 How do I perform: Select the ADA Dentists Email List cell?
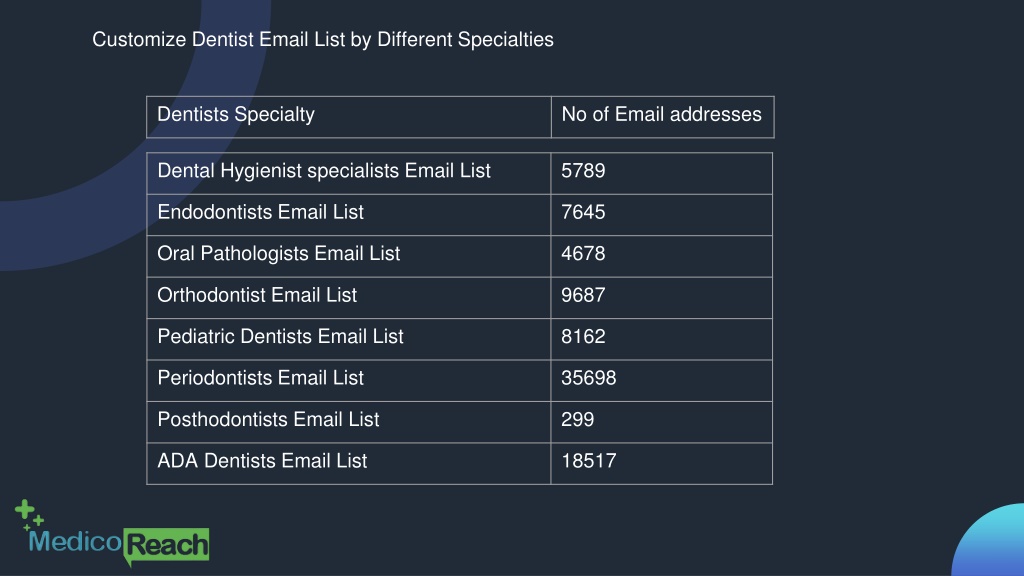click(349, 464)
